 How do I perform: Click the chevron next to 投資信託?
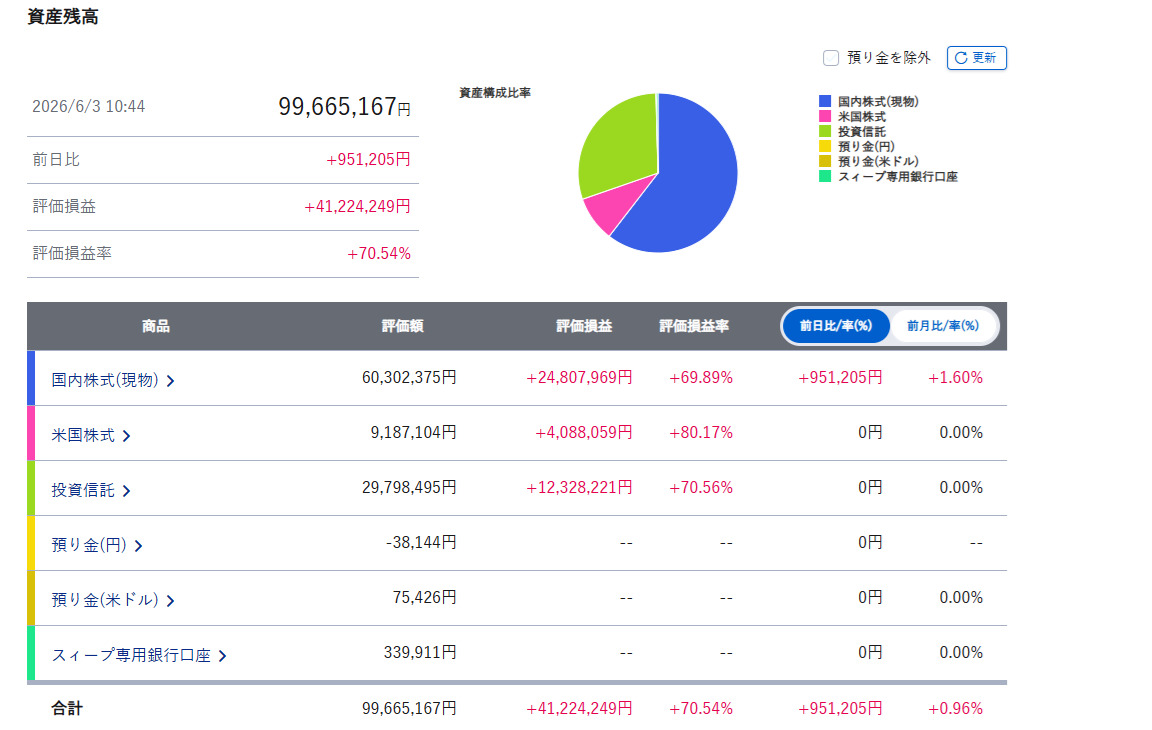(x=126, y=491)
